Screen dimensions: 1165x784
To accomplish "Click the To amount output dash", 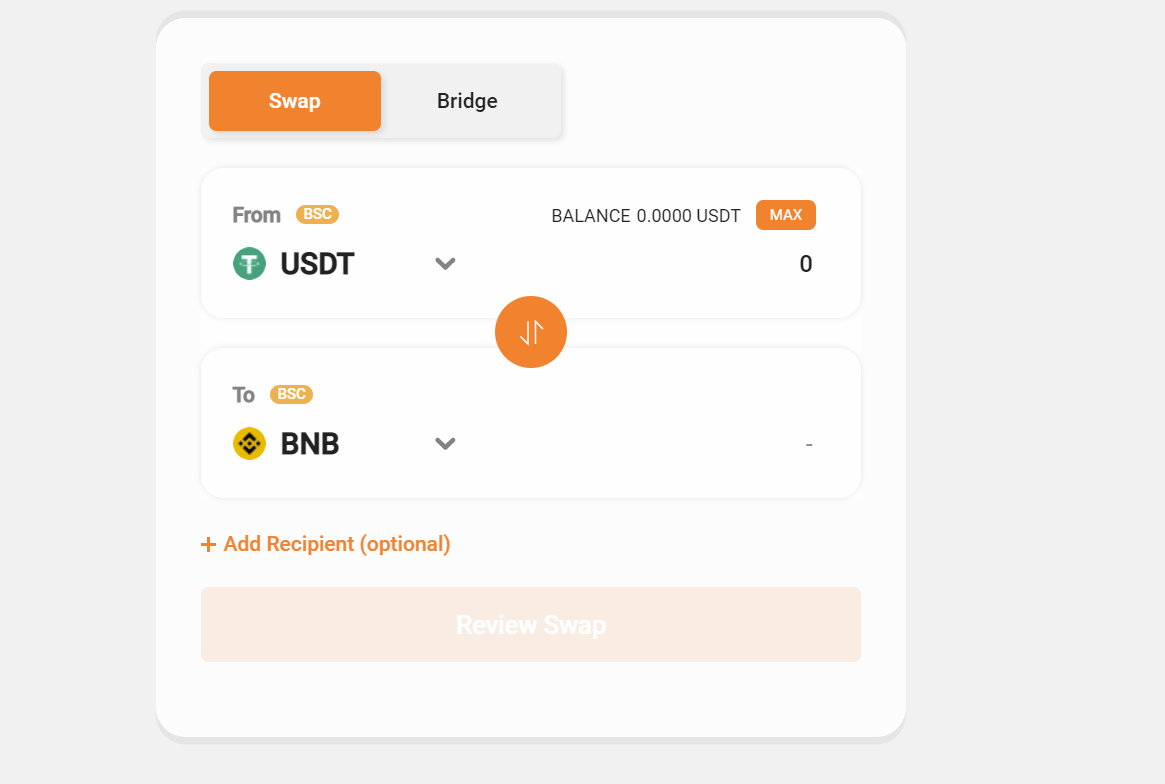I will [808, 443].
